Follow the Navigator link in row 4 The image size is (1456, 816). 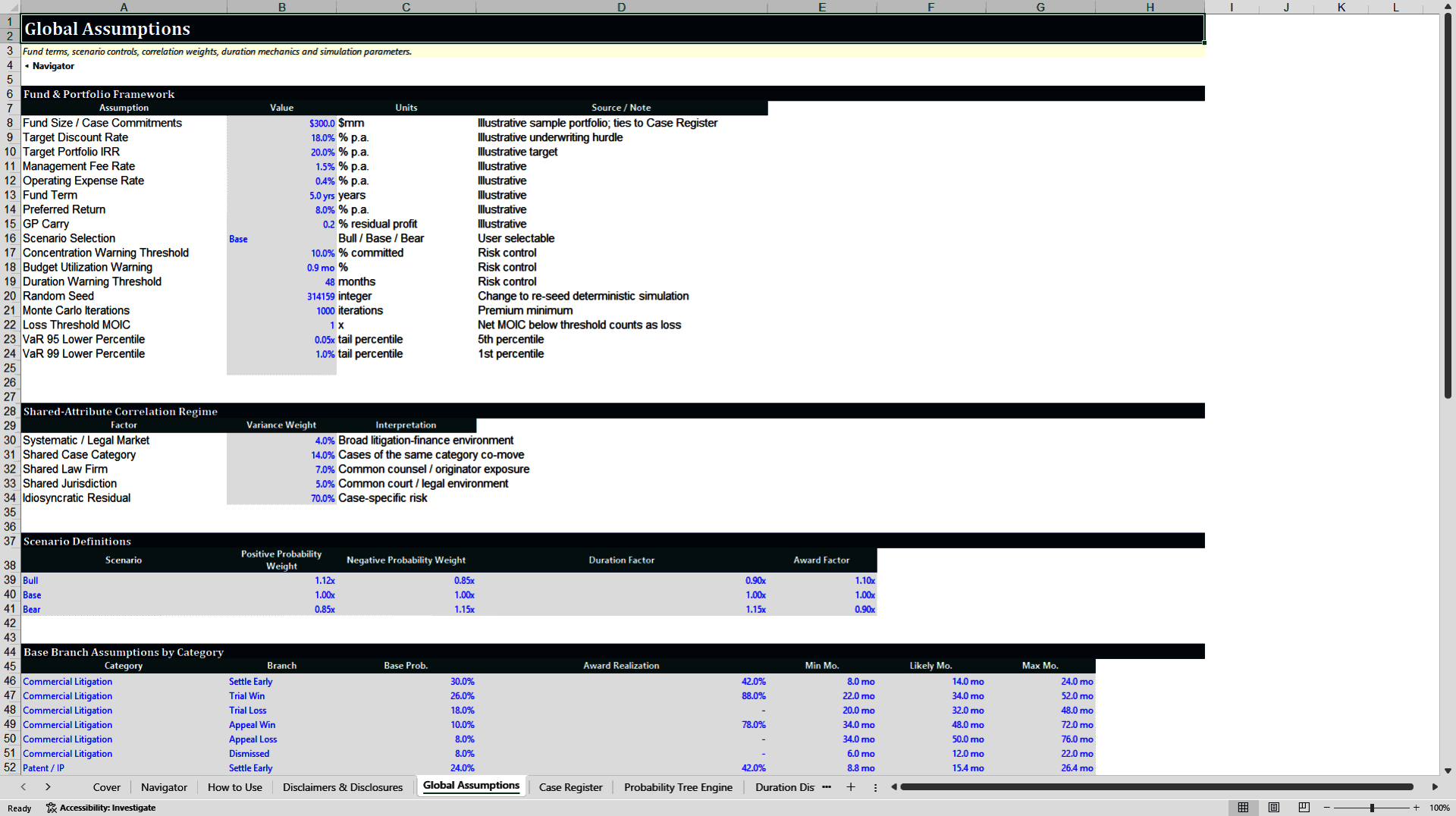point(53,66)
